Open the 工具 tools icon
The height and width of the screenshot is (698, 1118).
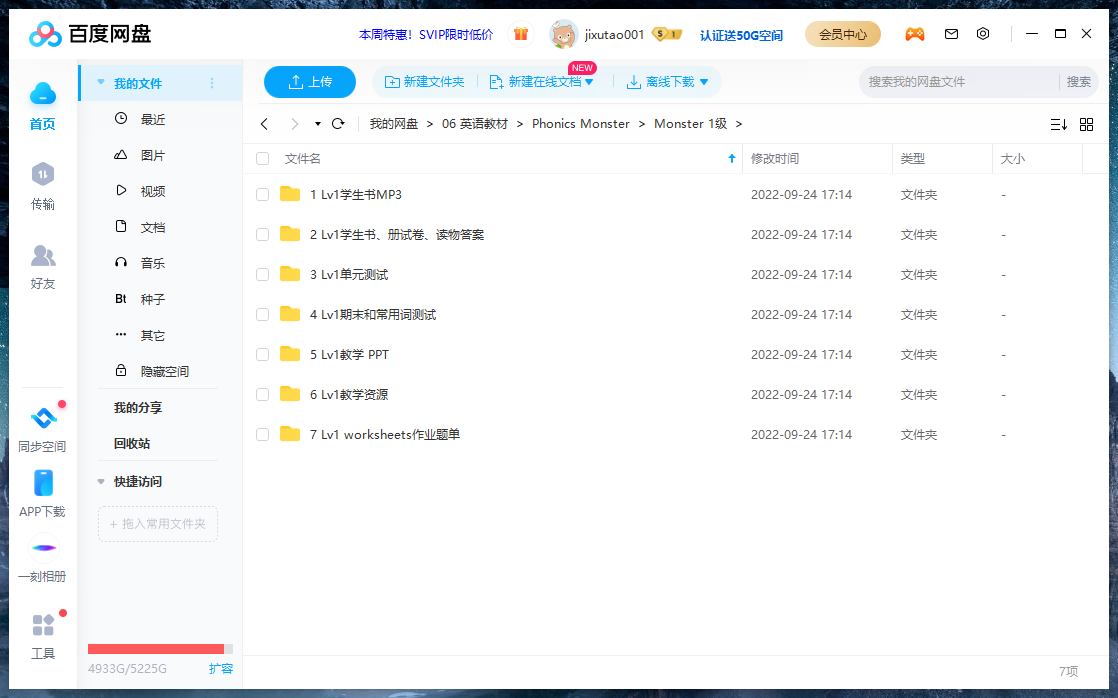click(x=43, y=626)
